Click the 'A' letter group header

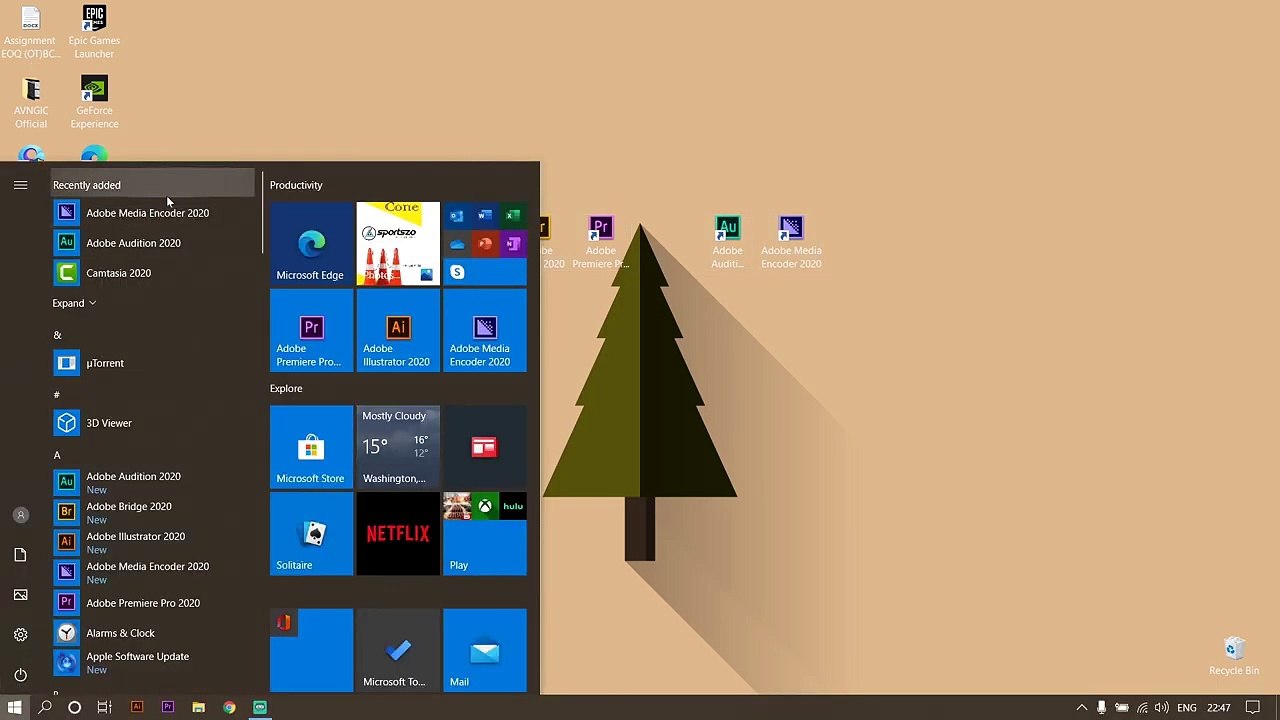[x=57, y=455]
